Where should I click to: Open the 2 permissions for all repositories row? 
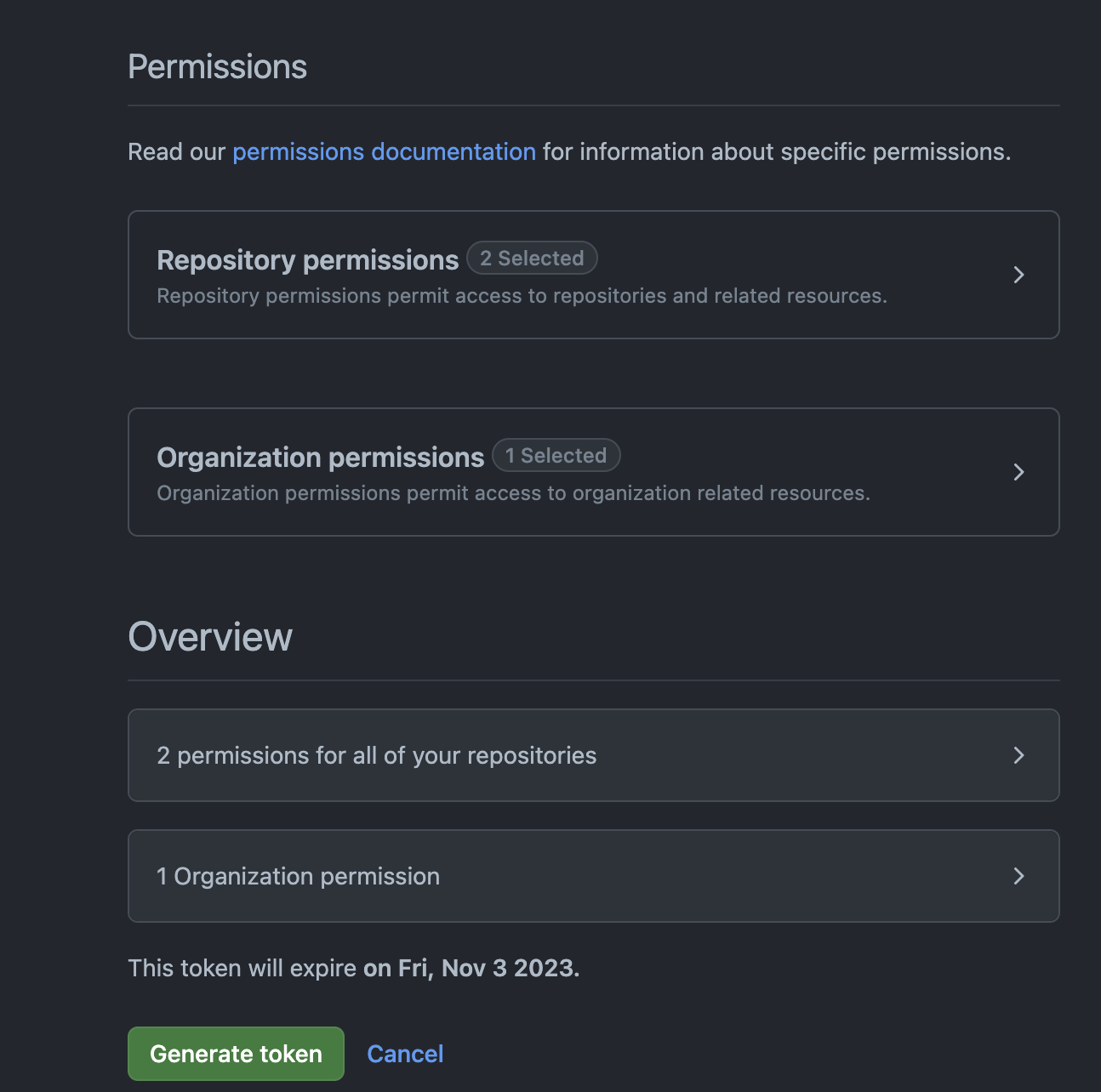click(x=593, y=755)
